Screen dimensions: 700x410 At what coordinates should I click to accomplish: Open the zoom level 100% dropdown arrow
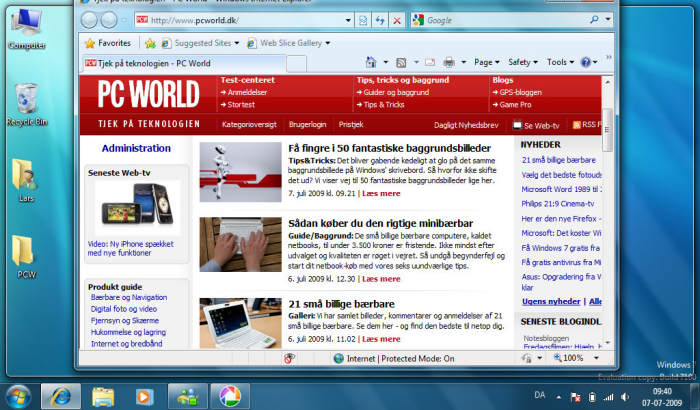(x=596, y=358)
